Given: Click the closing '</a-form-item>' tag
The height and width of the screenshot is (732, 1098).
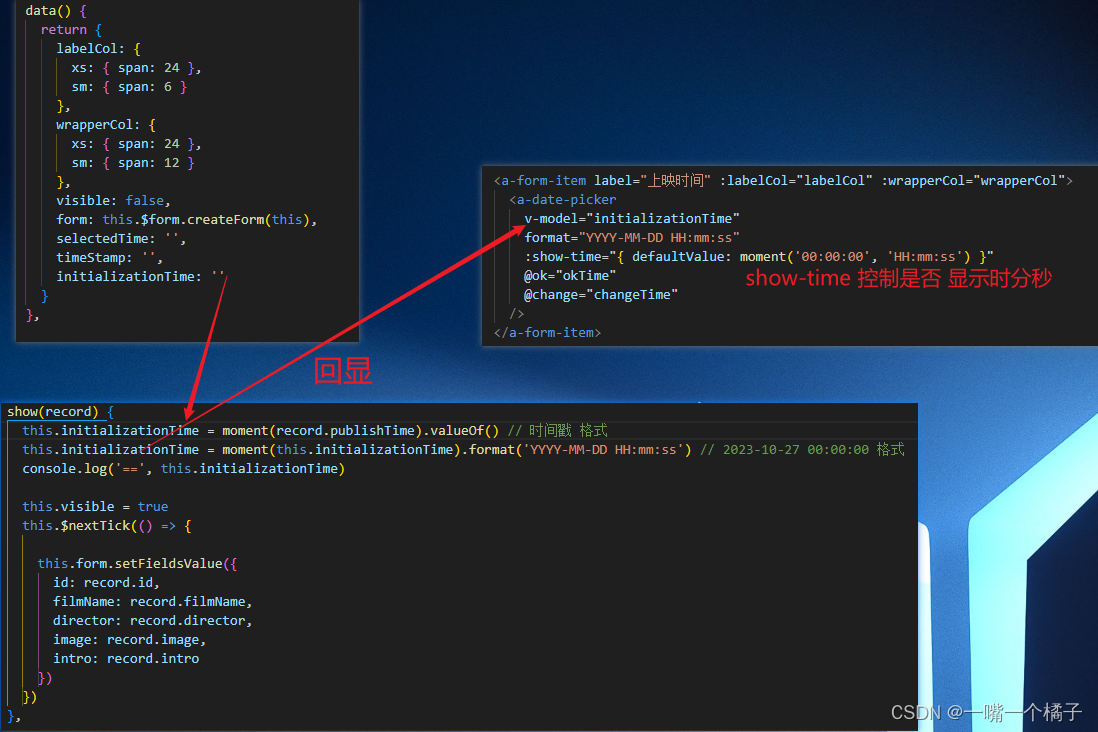Looking at the screenshot, I should click(x=548, y=333).
